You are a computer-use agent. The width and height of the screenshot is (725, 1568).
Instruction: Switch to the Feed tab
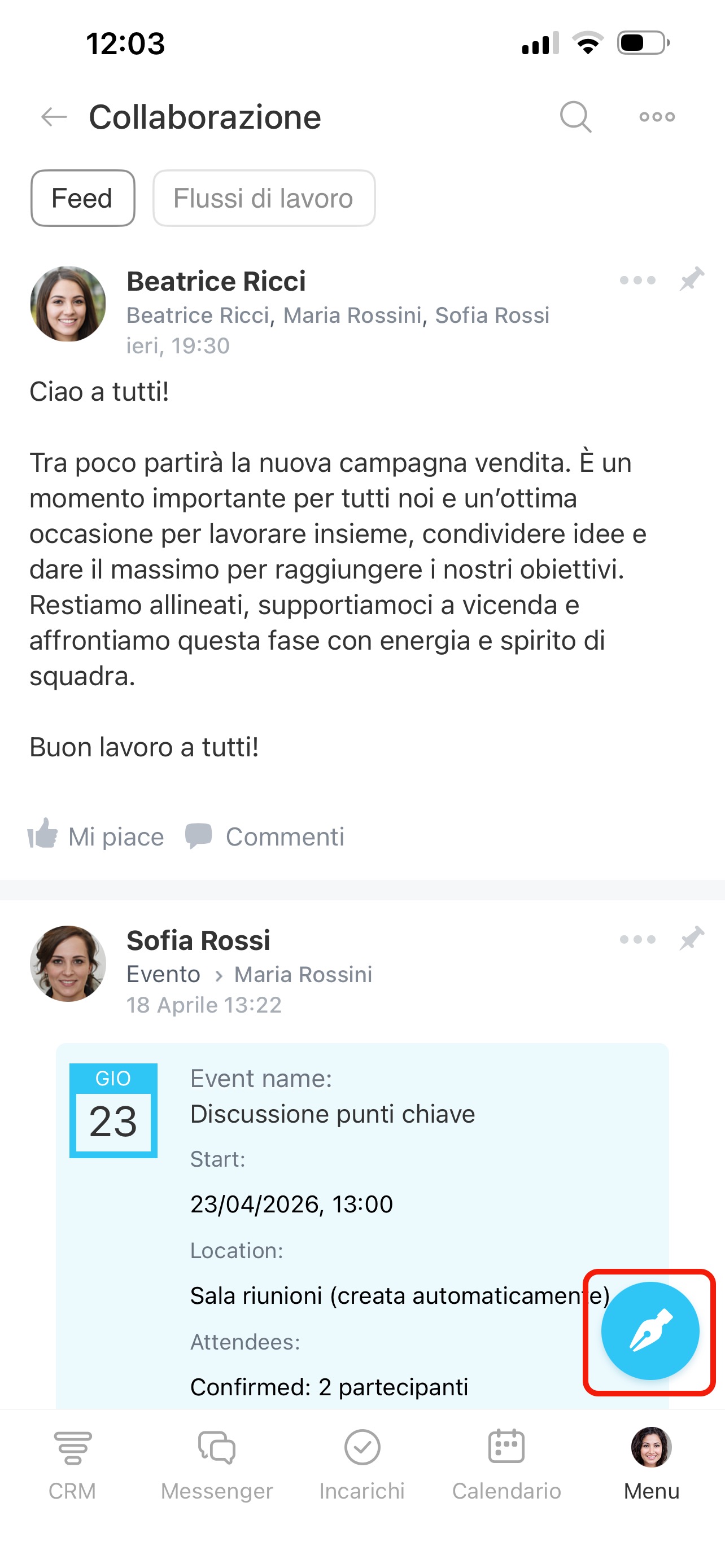click(83, 199)
